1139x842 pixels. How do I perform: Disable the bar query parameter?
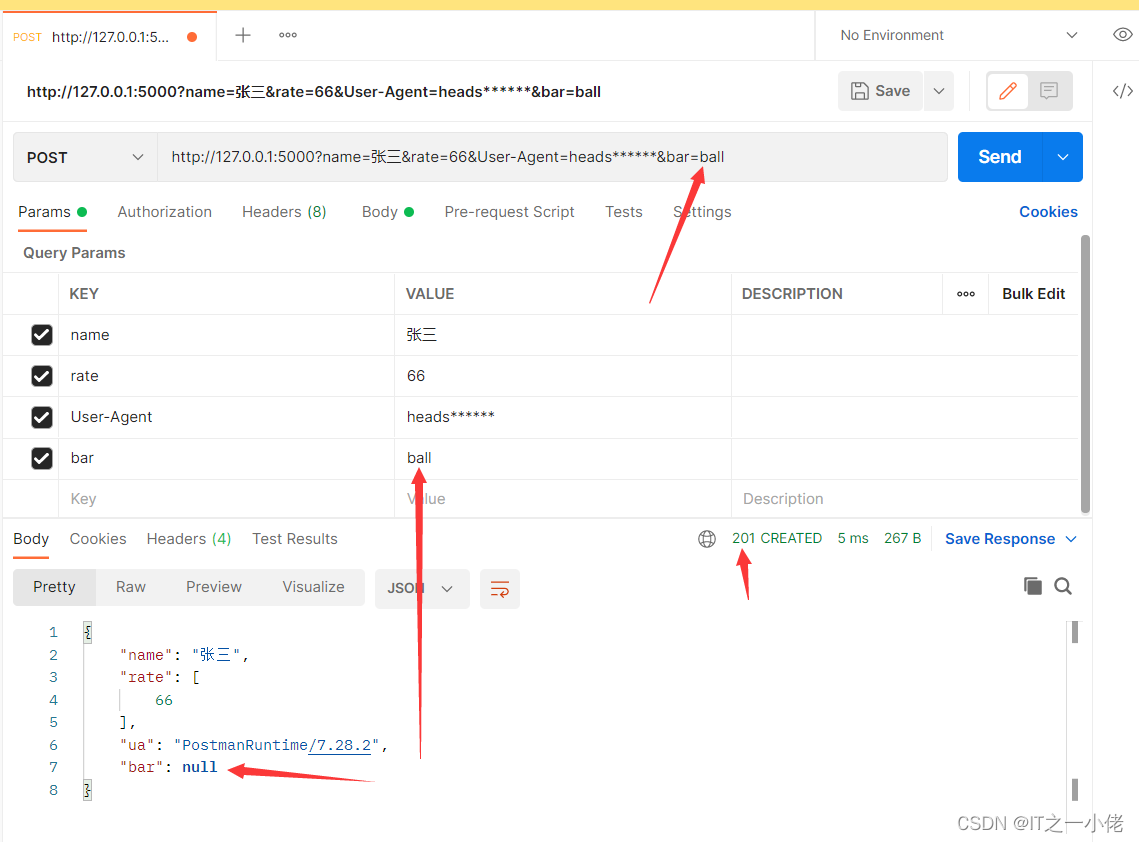[x=42, y=458]
